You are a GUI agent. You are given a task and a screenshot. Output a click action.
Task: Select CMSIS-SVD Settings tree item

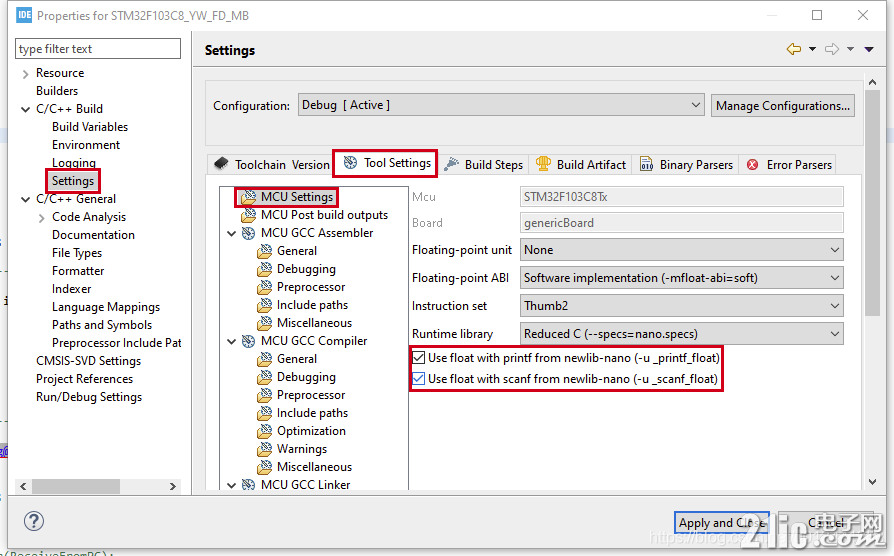88,361
